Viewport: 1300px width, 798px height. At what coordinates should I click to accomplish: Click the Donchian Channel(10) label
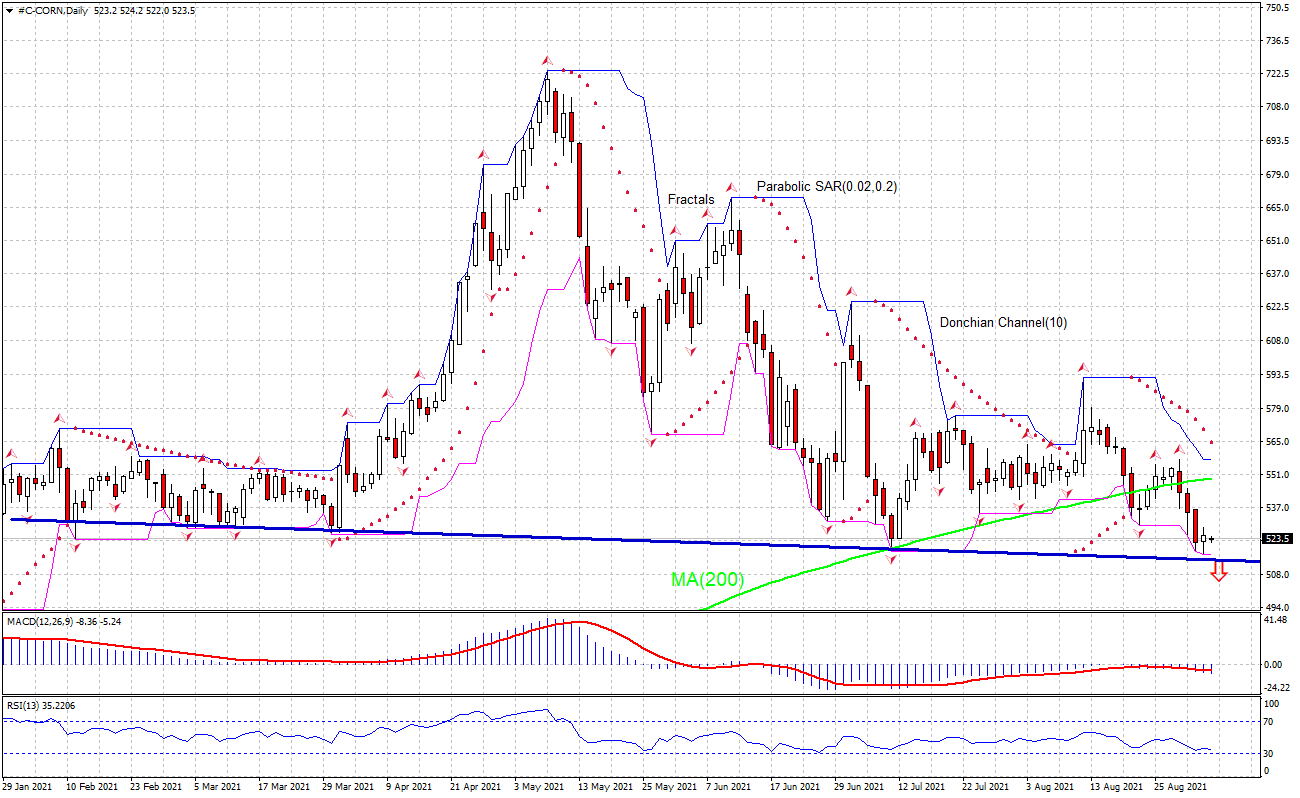tap(1002, 323)
